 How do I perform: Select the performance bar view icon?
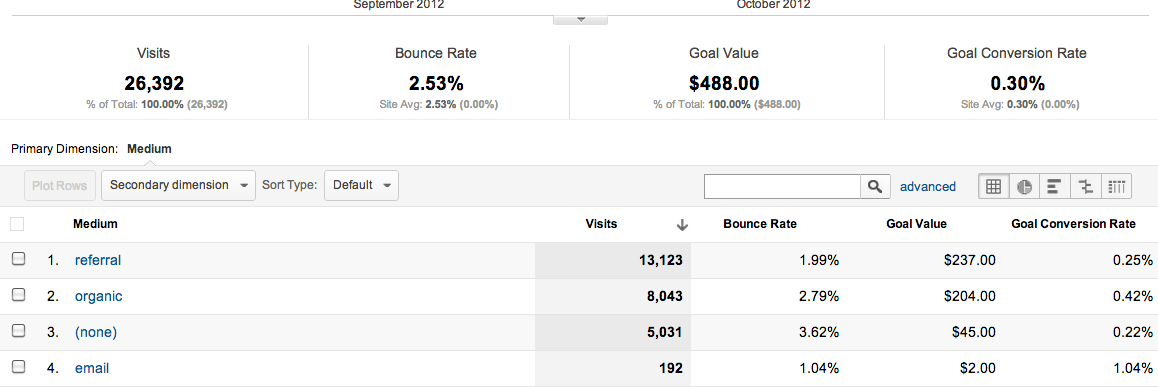1055,187
